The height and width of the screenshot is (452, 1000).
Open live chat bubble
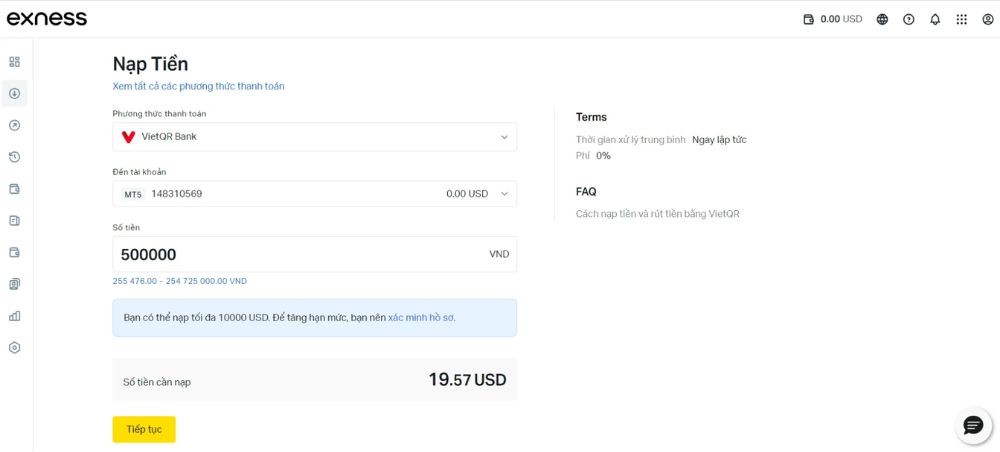972,425
